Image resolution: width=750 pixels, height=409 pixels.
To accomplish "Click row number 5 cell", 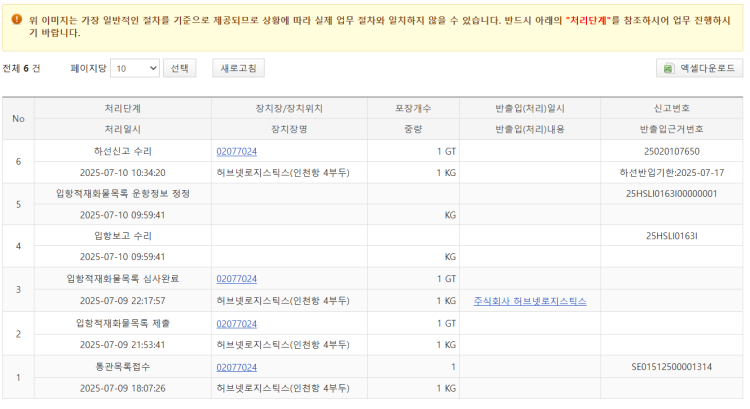I will 18,204.
